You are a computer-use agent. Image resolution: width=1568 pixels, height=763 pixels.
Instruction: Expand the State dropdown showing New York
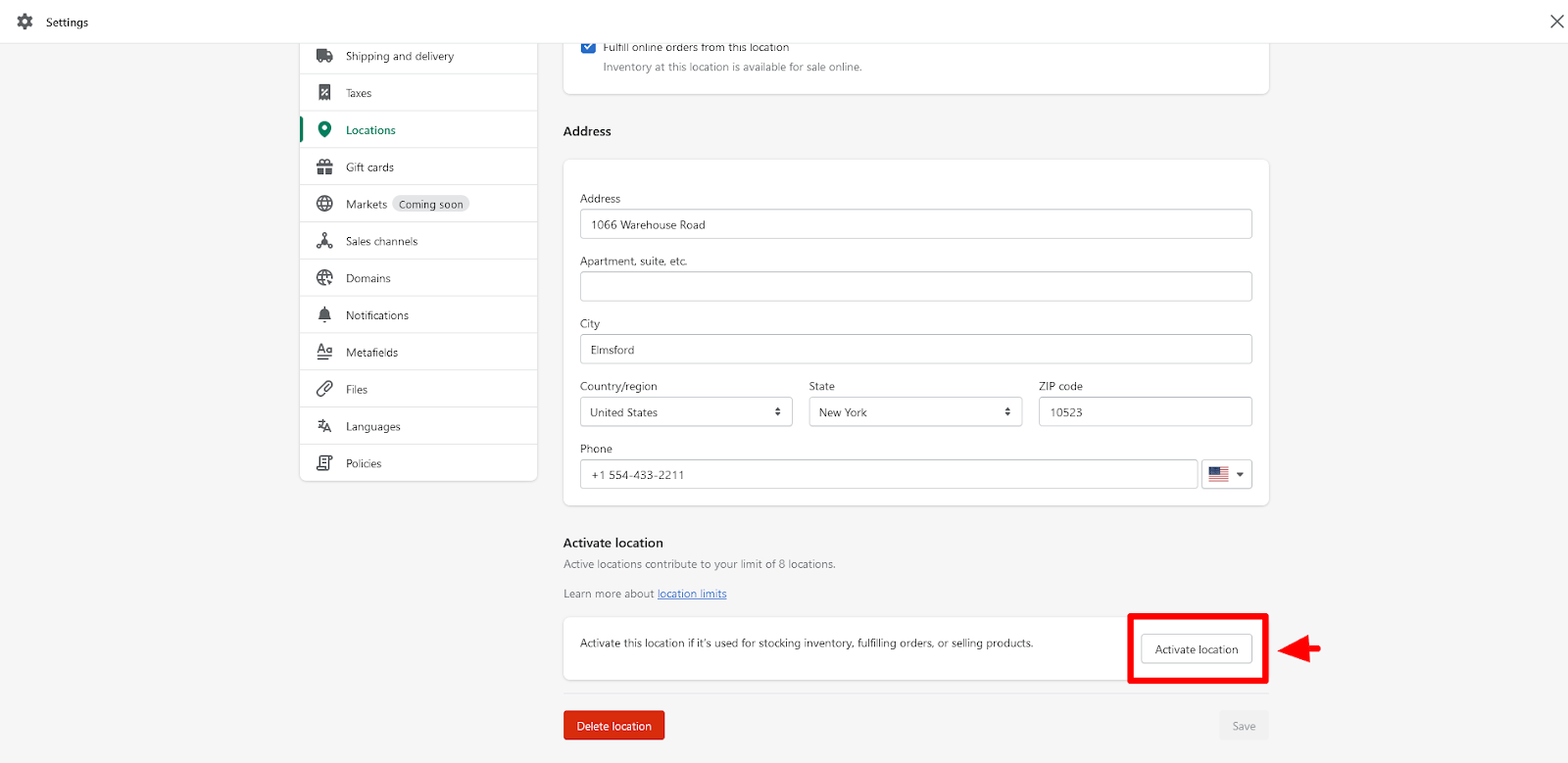pos(914,412)
